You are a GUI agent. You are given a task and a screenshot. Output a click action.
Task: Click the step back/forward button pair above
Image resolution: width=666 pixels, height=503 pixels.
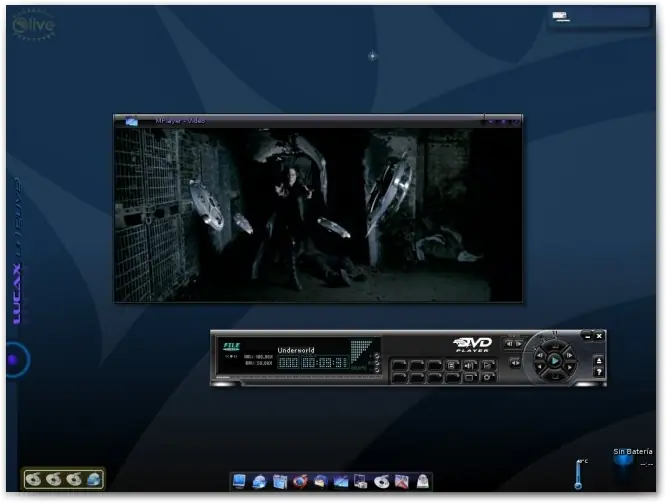point(514,344)
